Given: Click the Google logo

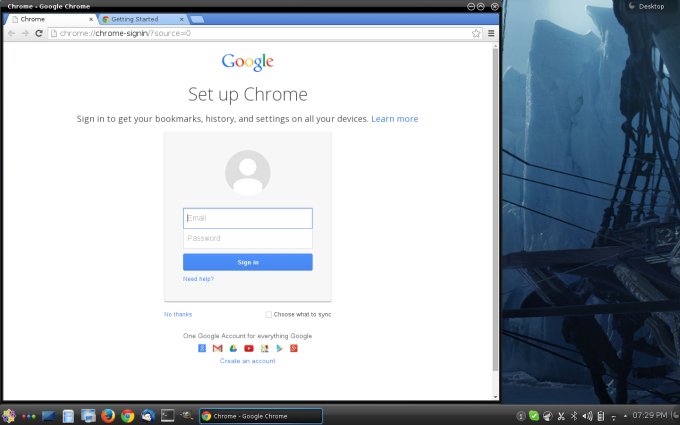Looking at the screenshot, I should 248,62.
